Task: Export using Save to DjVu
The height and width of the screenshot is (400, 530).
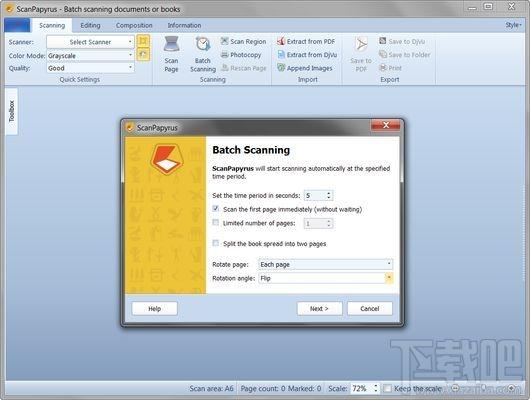Action: coord(402,42)
